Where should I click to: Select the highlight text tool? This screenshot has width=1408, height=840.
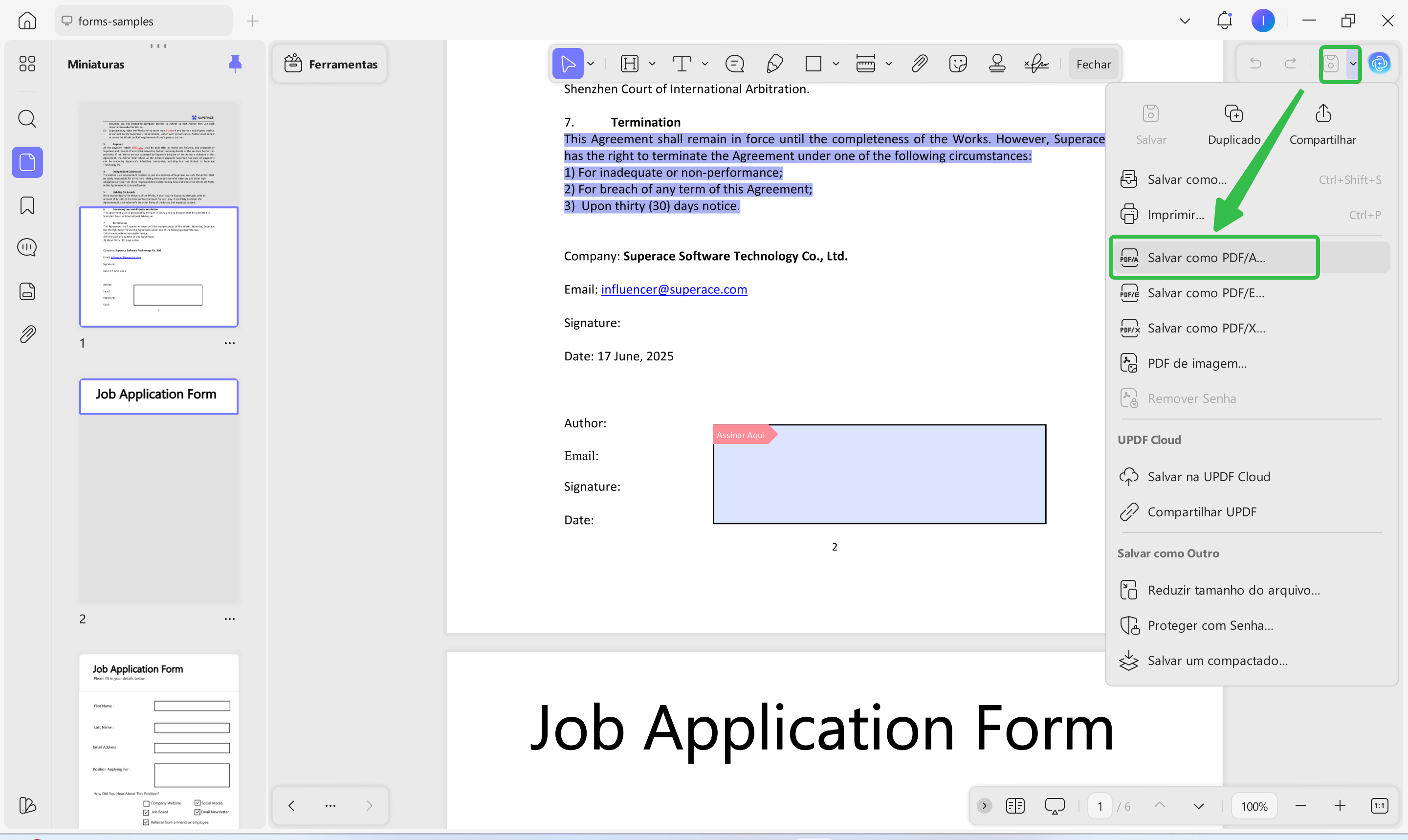tap(629, 64)
